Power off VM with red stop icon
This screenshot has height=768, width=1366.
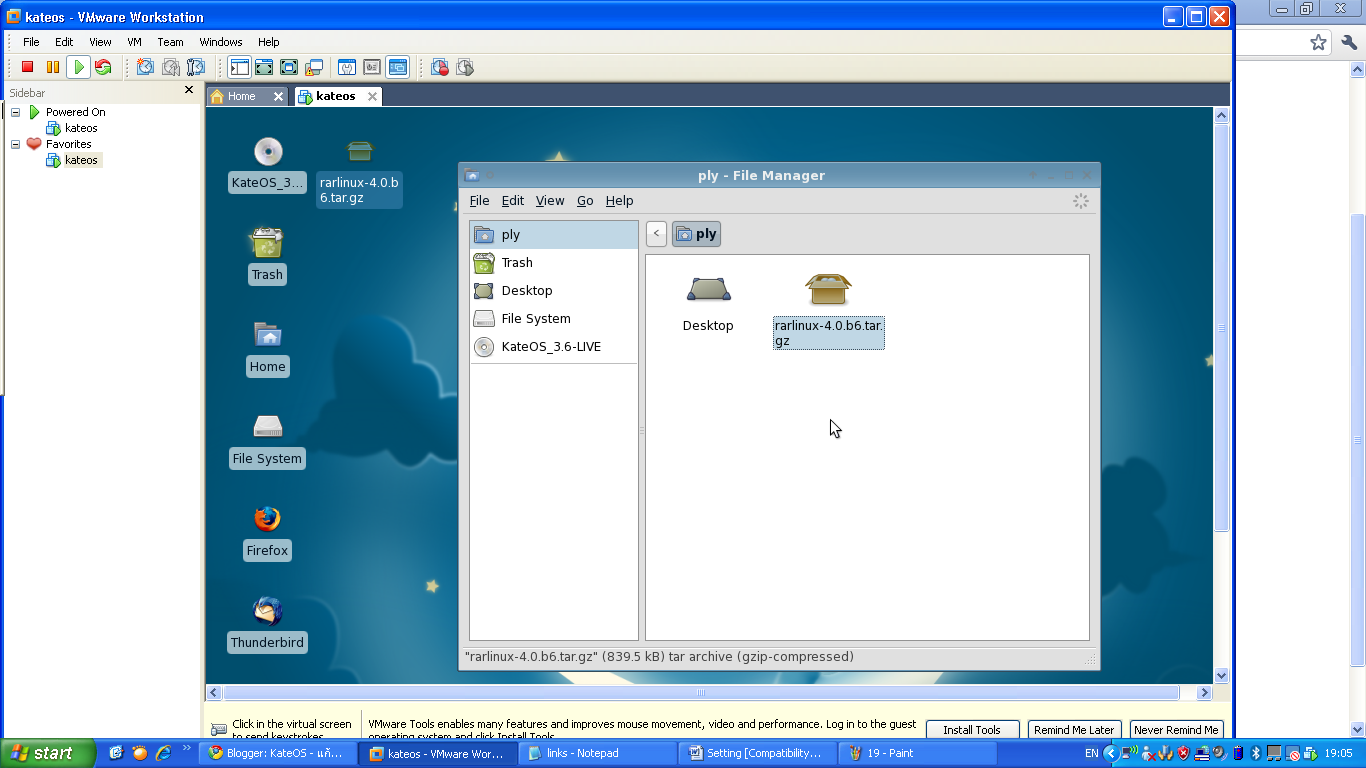click(x=28, y=67)
